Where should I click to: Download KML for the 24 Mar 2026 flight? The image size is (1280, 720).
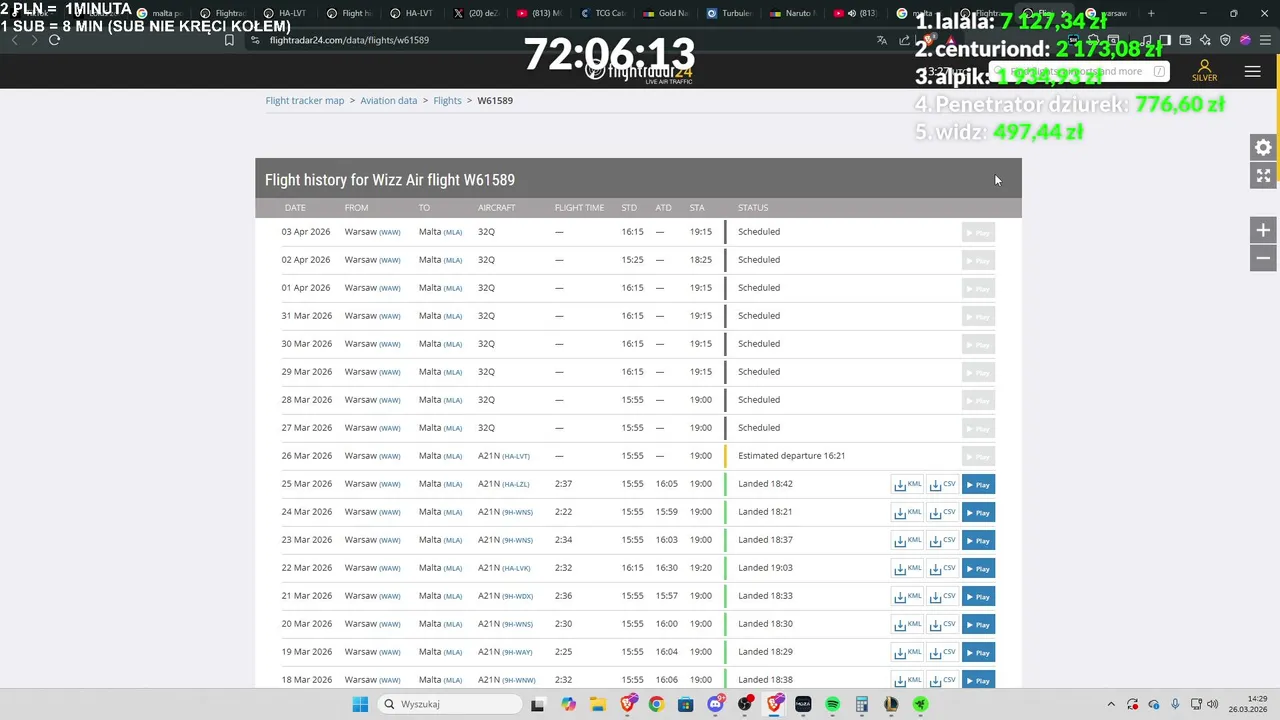click(x=908, y=513)
